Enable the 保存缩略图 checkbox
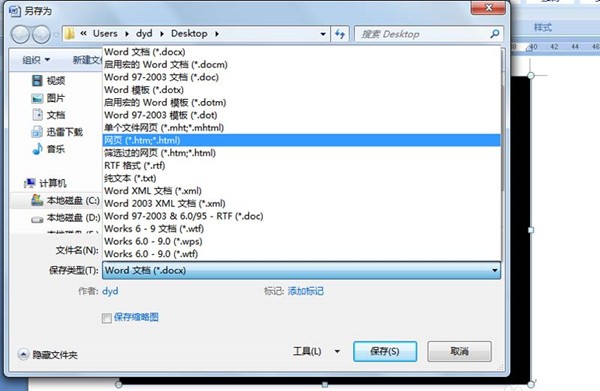600x391 pixels. (x=107, y=318)
